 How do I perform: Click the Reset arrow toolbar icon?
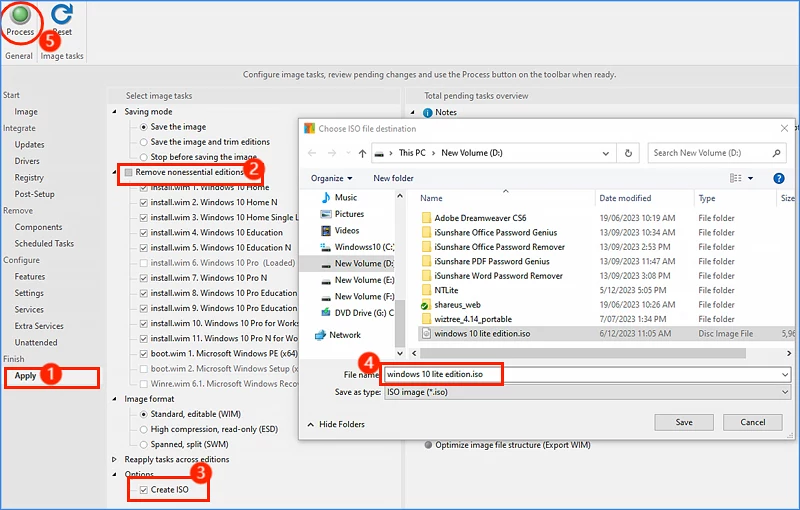tap(62, 14)
